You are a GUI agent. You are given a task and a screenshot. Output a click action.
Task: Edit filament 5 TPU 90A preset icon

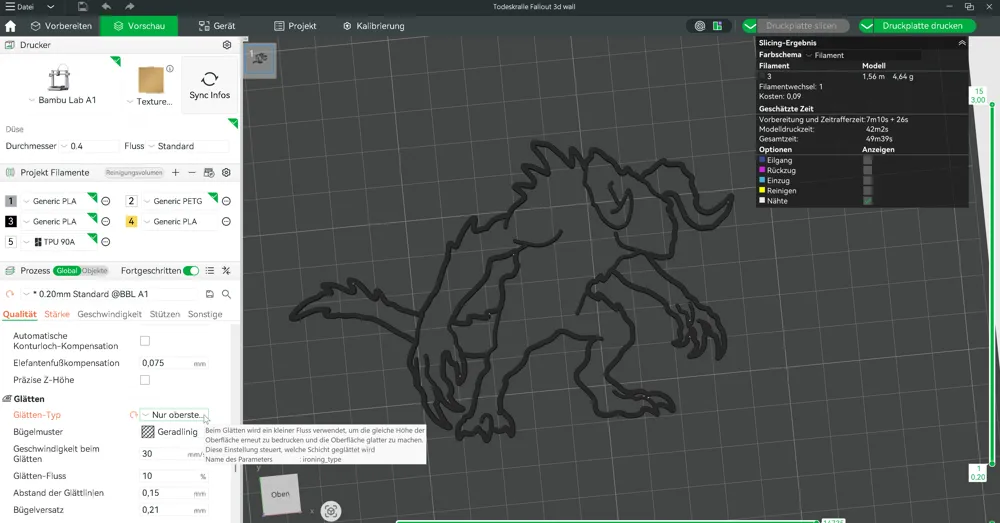point(106,242)
